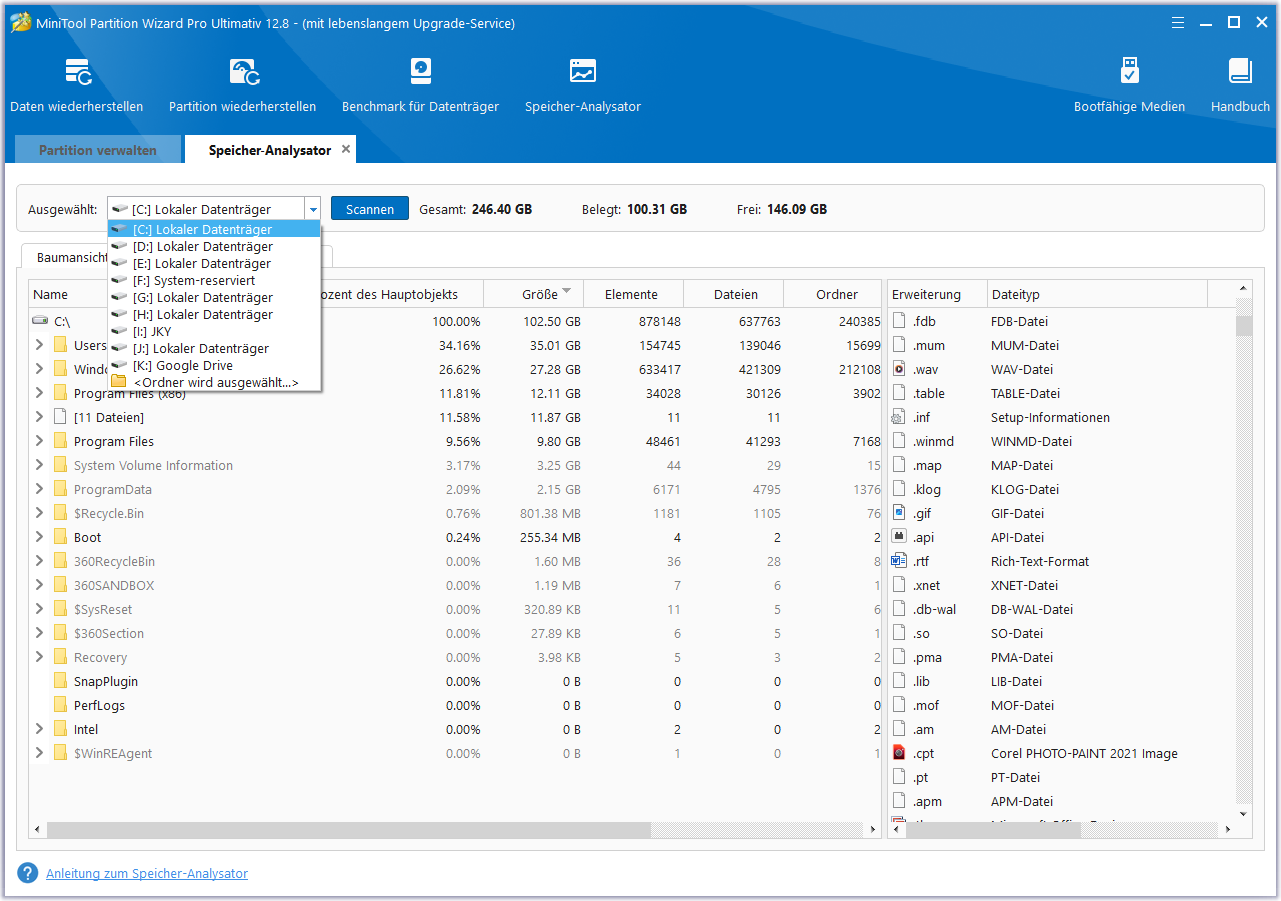Click the tree view horizontal scrollbar
The height and width of the screenshot is (901, 1281).
click(x=348, y=830)
